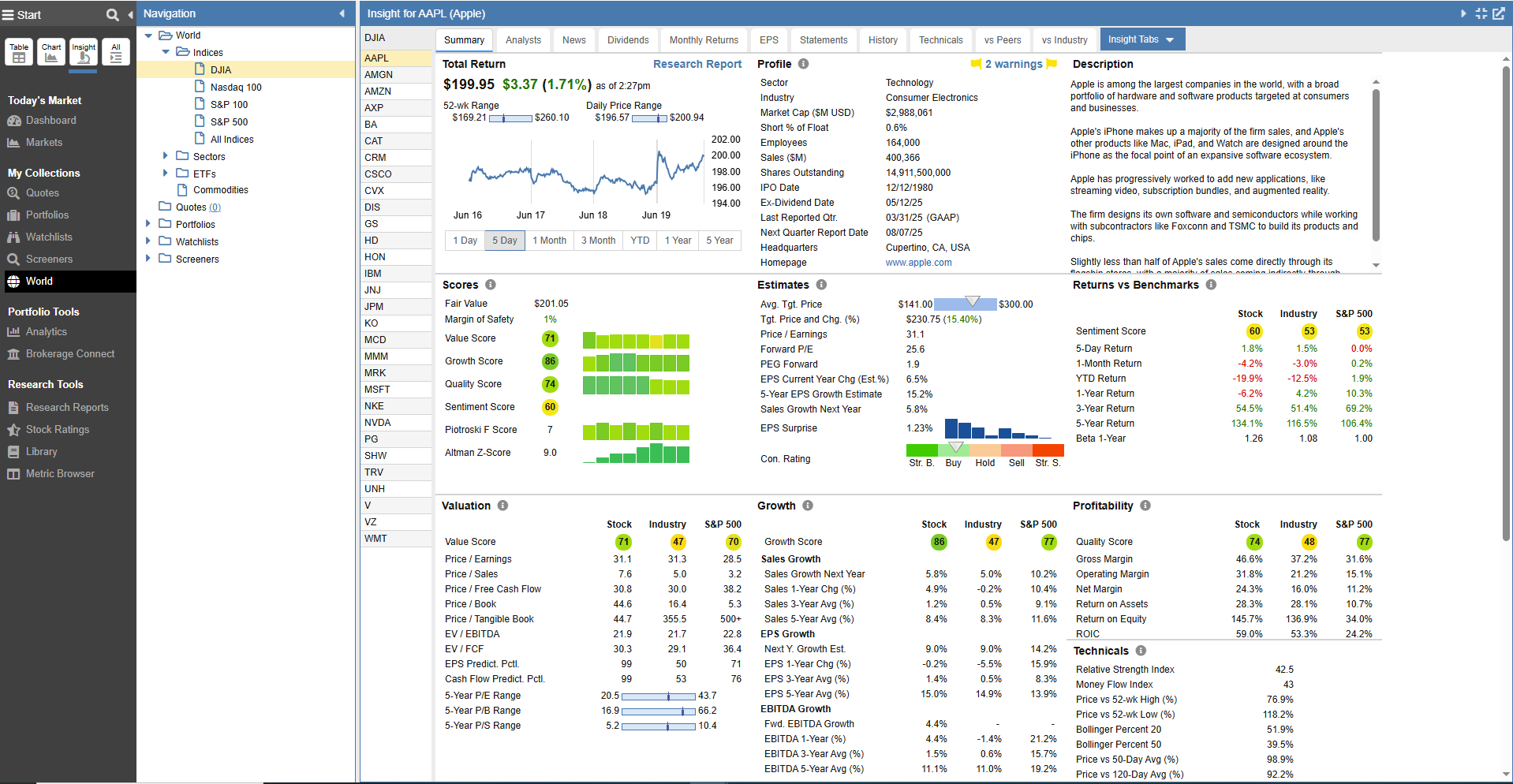The width and height of the screenshot is (1513, 784).
Task: Select YTD chart range
Action: tap(640, 241)
